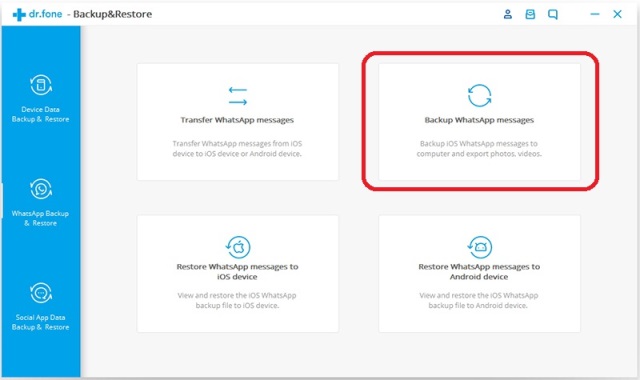The width and height of the screenshot is (640, 380).
Task: Click 'backup file to iOS device' description
Action: (x=237, y=305)
